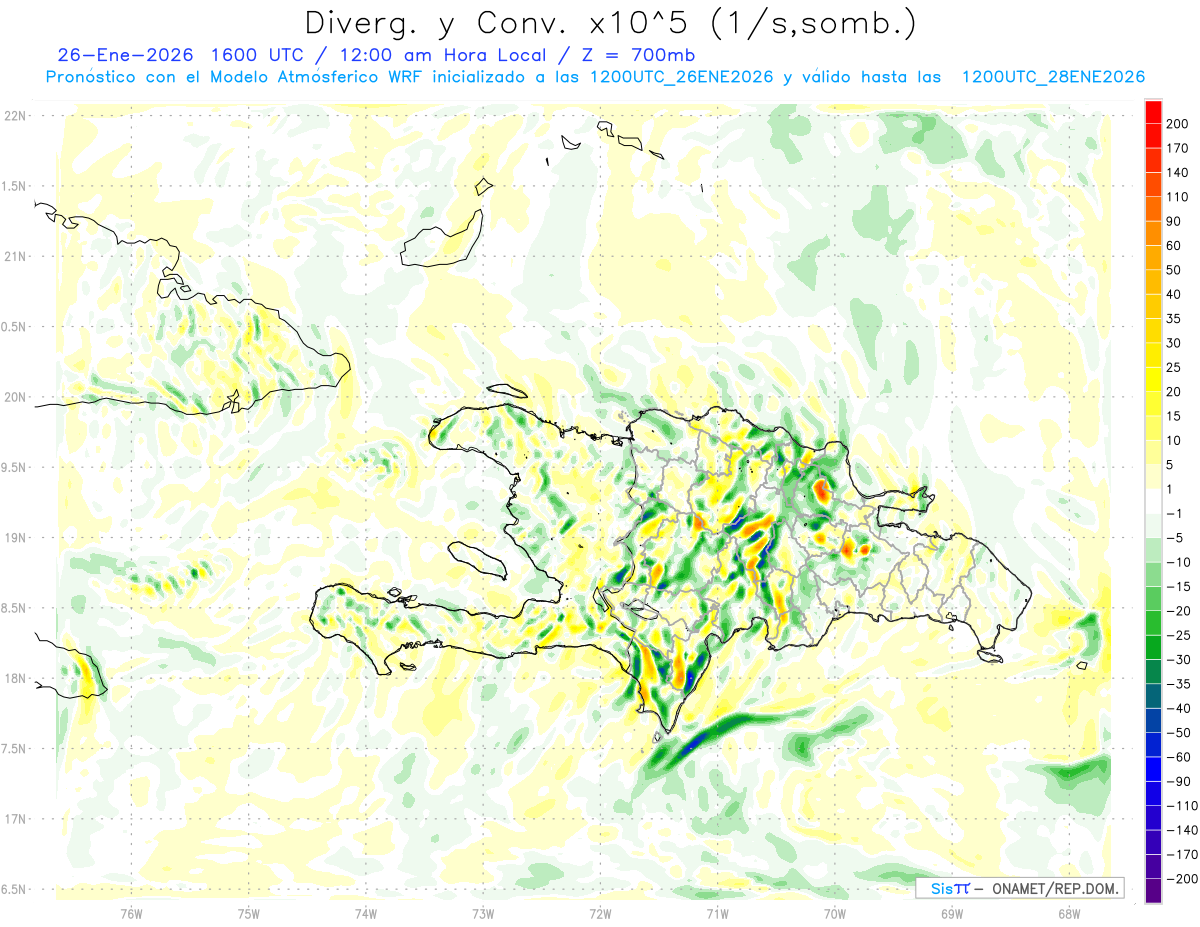Click the top red swatch above positive 200
The width and height of the screenshot is (1200, 927).
pos(1153,111)
